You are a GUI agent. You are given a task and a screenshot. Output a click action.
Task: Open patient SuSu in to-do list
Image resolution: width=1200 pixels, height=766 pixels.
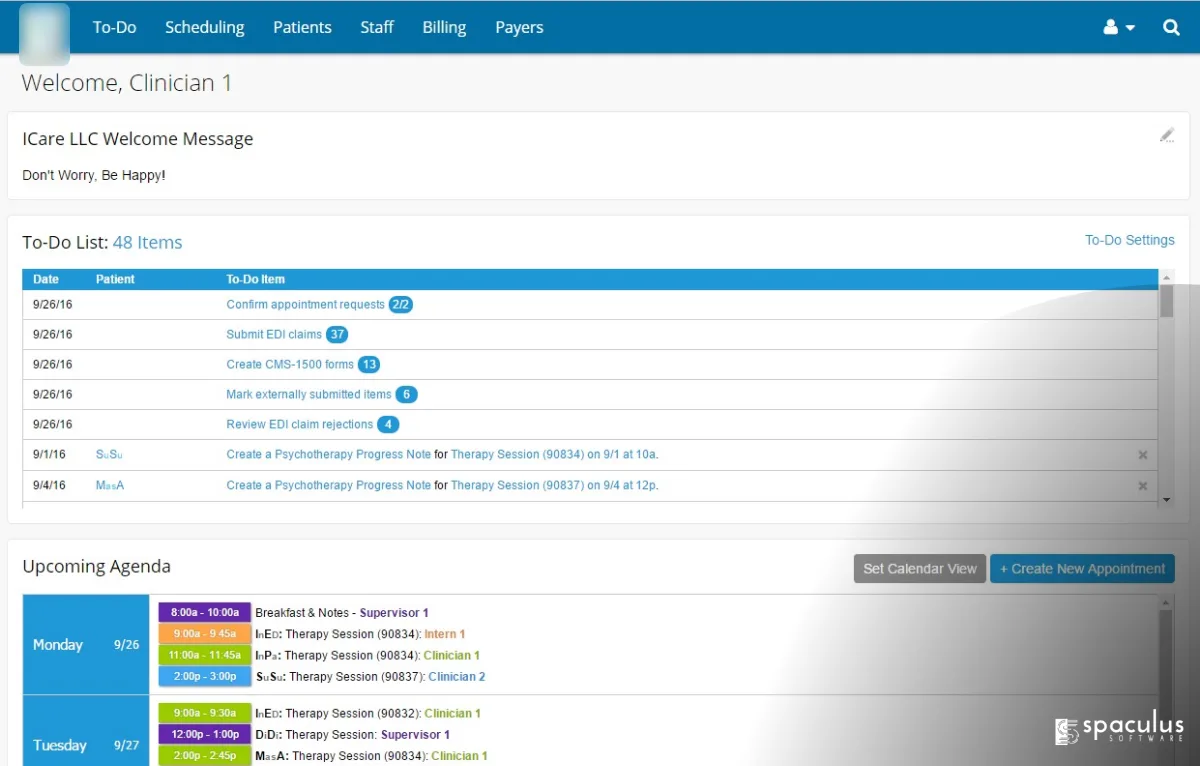click(x=109, y=455)
